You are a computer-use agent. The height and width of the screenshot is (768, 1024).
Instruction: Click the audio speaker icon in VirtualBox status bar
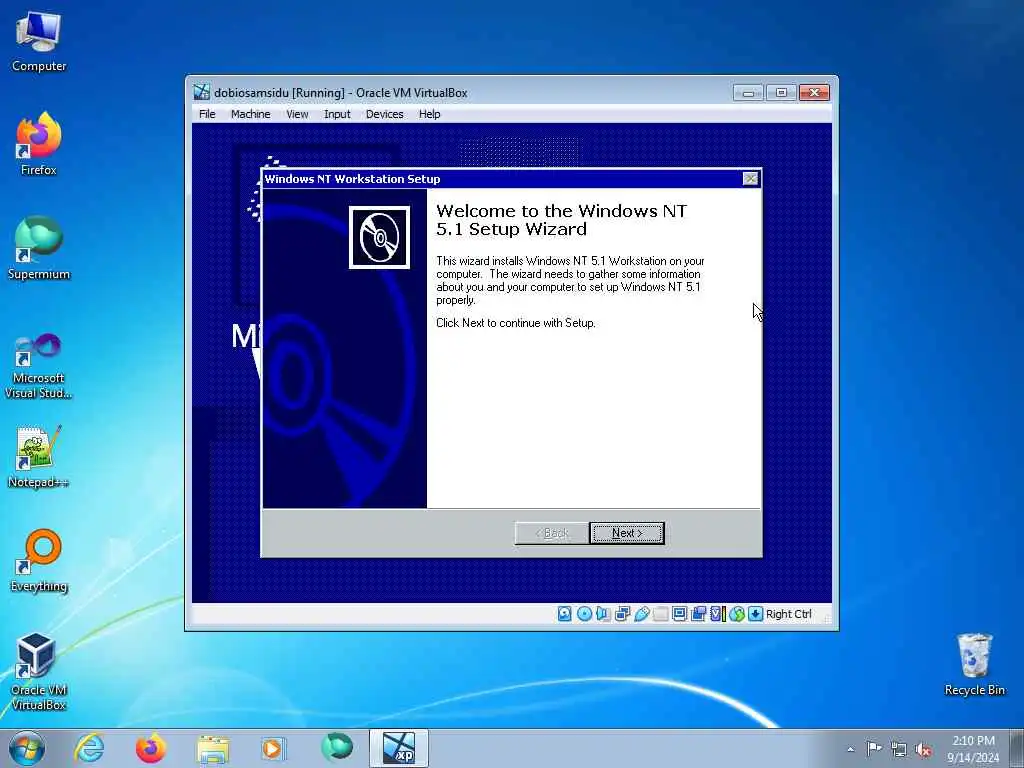point(603,614)
